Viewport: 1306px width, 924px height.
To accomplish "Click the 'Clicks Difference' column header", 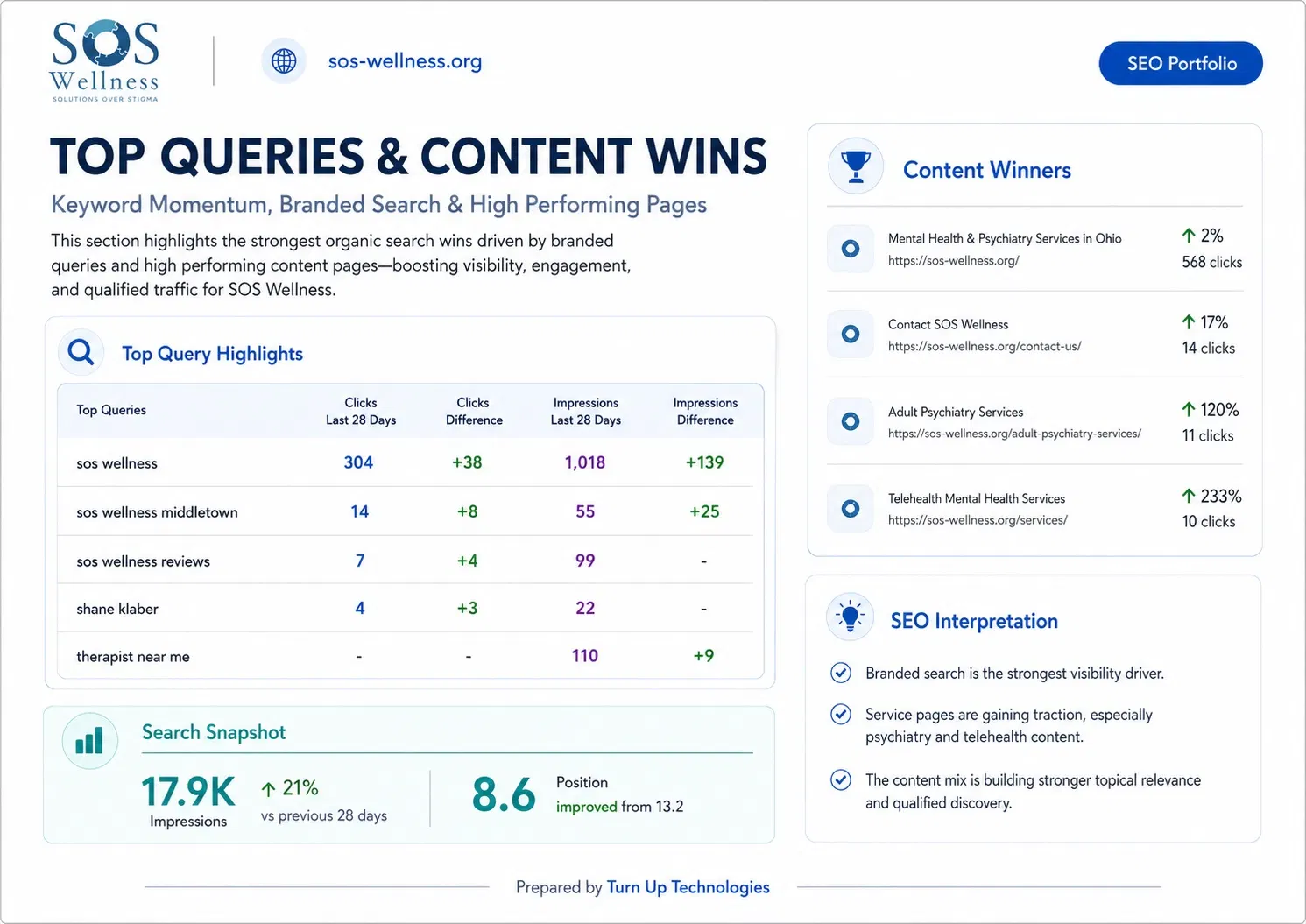I will tap(474, 412).
